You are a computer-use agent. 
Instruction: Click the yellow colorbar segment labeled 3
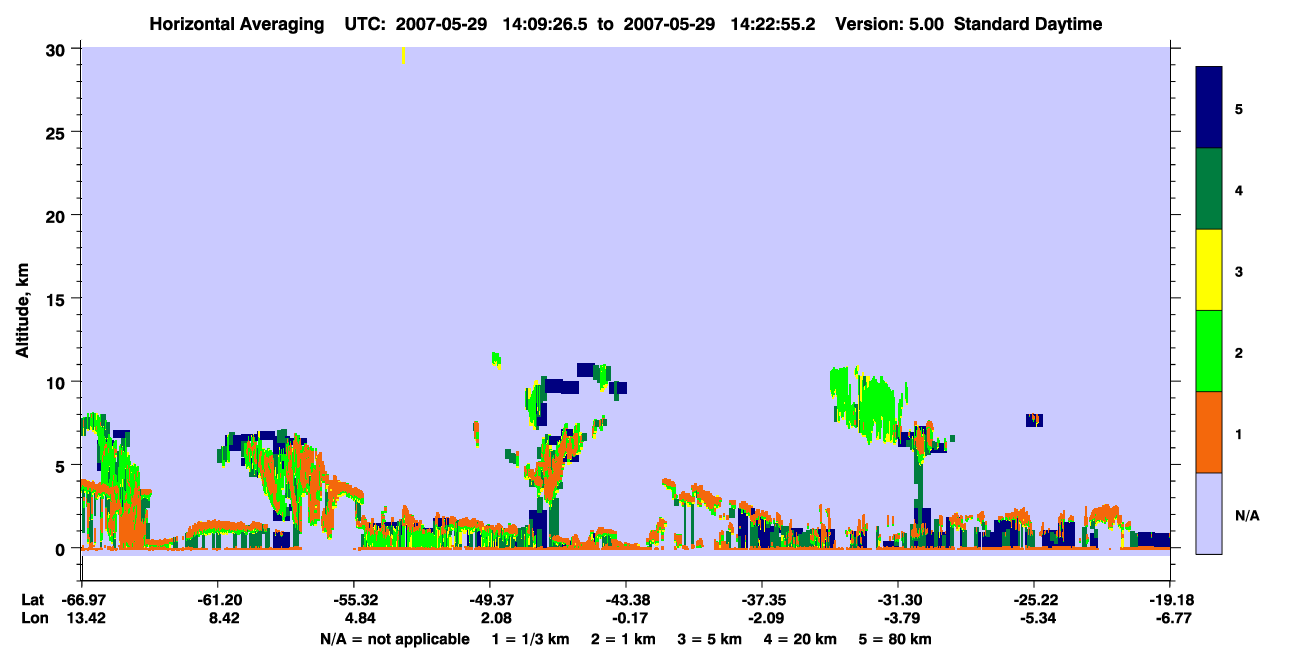tap(1209, 270)
